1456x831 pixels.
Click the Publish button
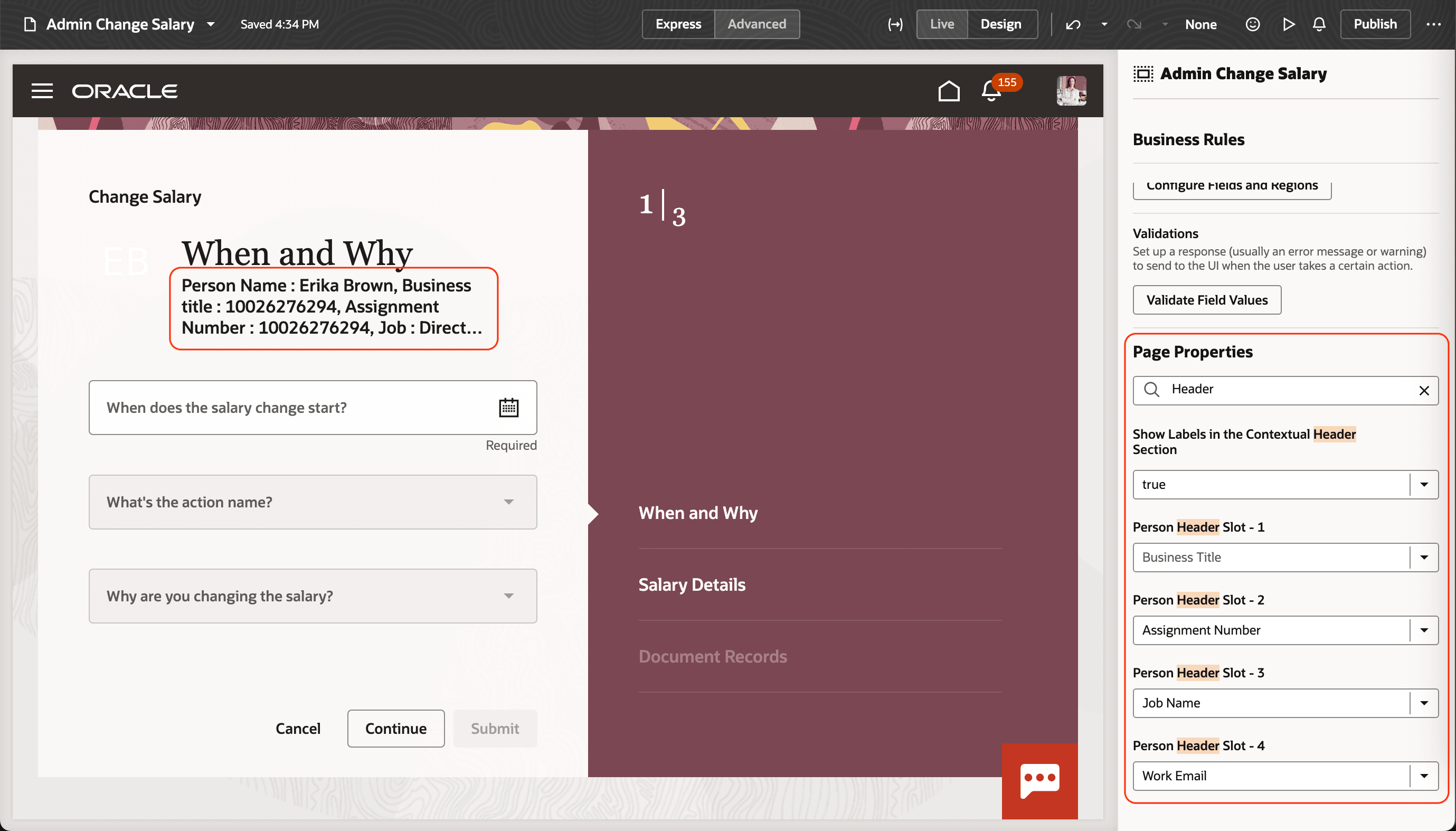coord(1375,24)
